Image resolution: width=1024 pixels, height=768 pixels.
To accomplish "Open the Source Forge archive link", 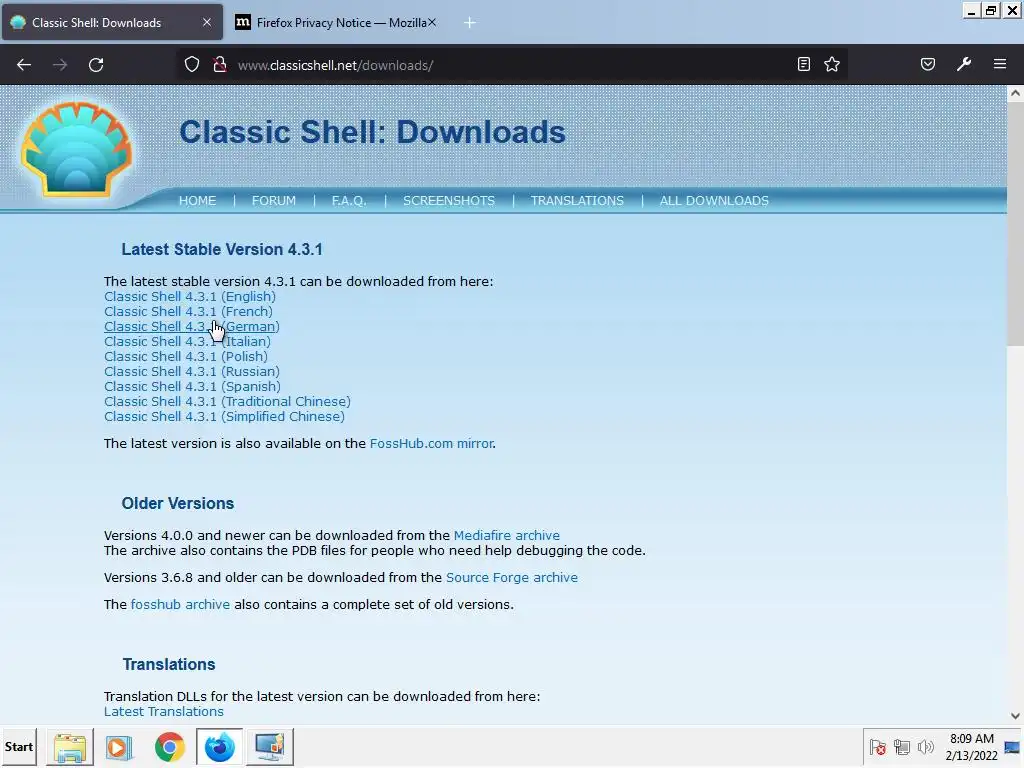I will (511, 578).
